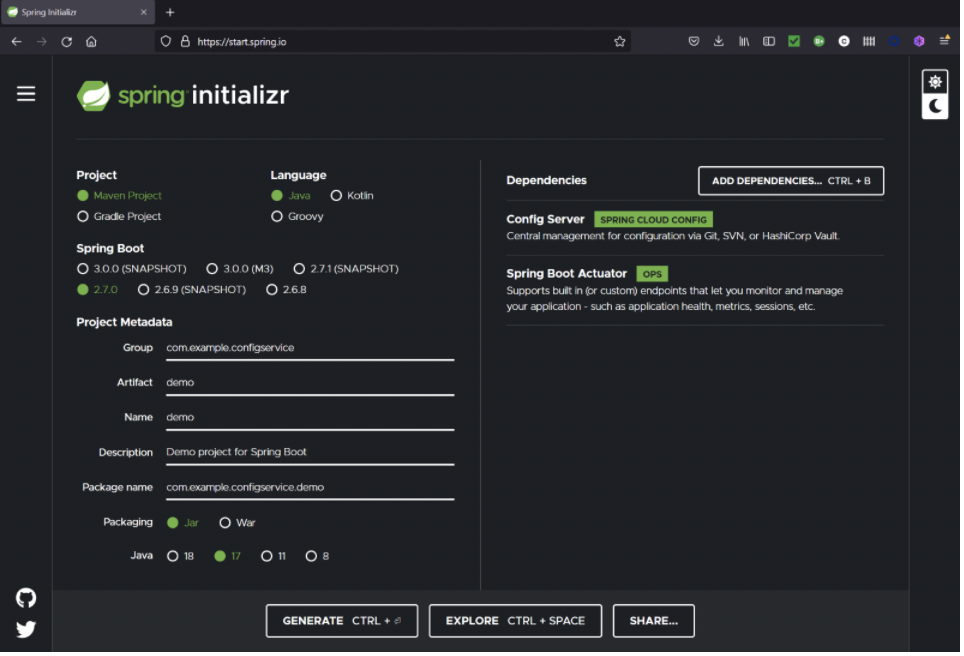Select the Gradle Project radio button
Viewport: 964px width, 656px height.
pyautogui.click(x=82, y=216)
